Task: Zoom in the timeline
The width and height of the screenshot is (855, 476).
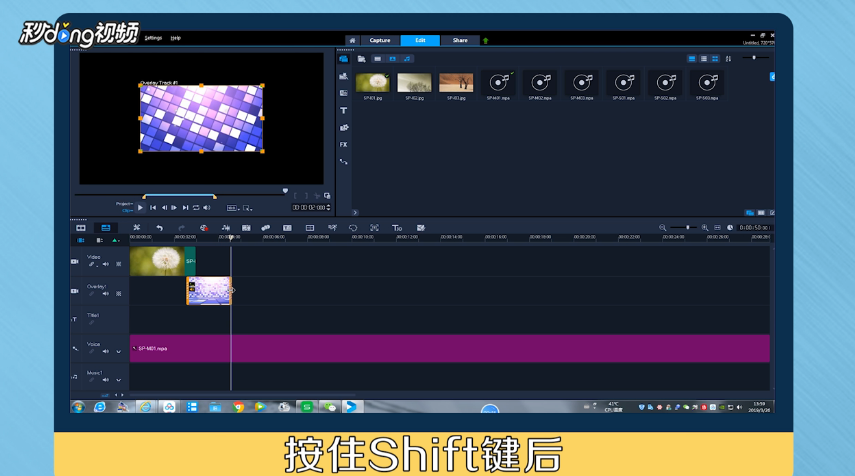Action: [705, 228]
